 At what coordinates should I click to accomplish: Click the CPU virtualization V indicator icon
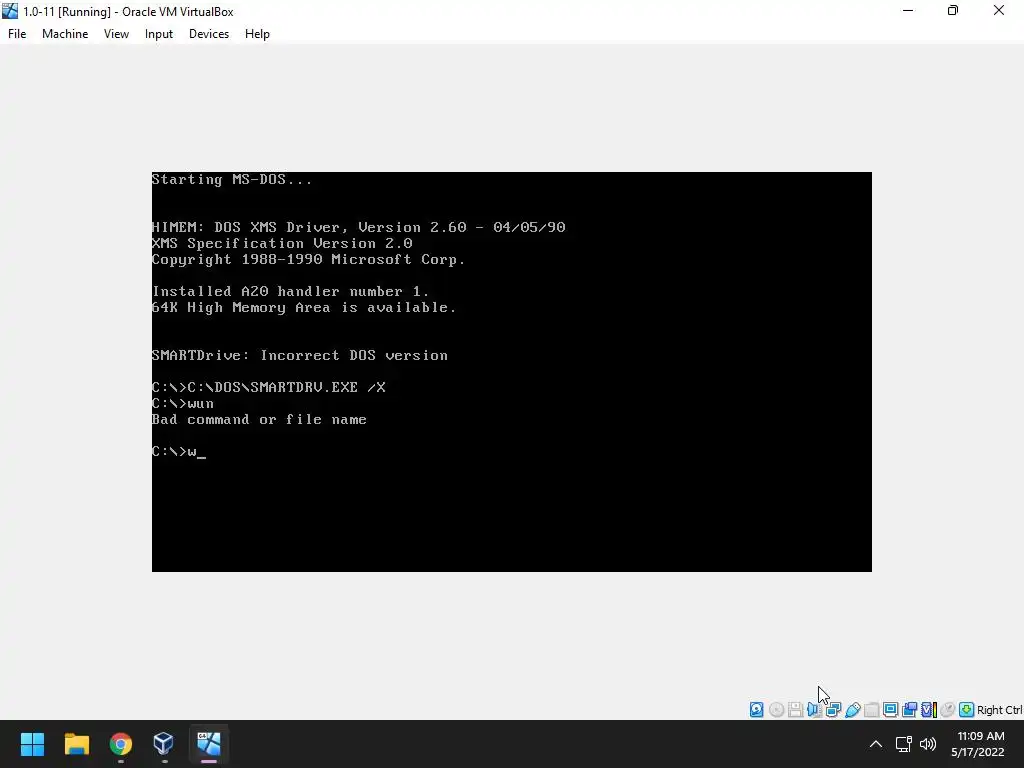click(929, 709)
